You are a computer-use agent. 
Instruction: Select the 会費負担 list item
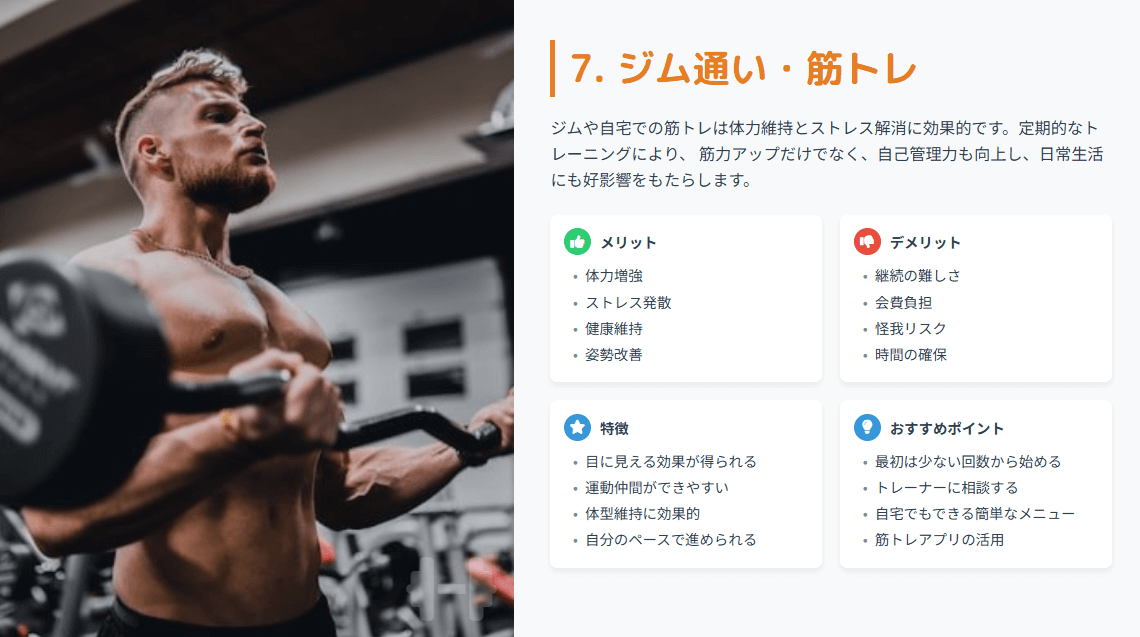click(903, 303)
